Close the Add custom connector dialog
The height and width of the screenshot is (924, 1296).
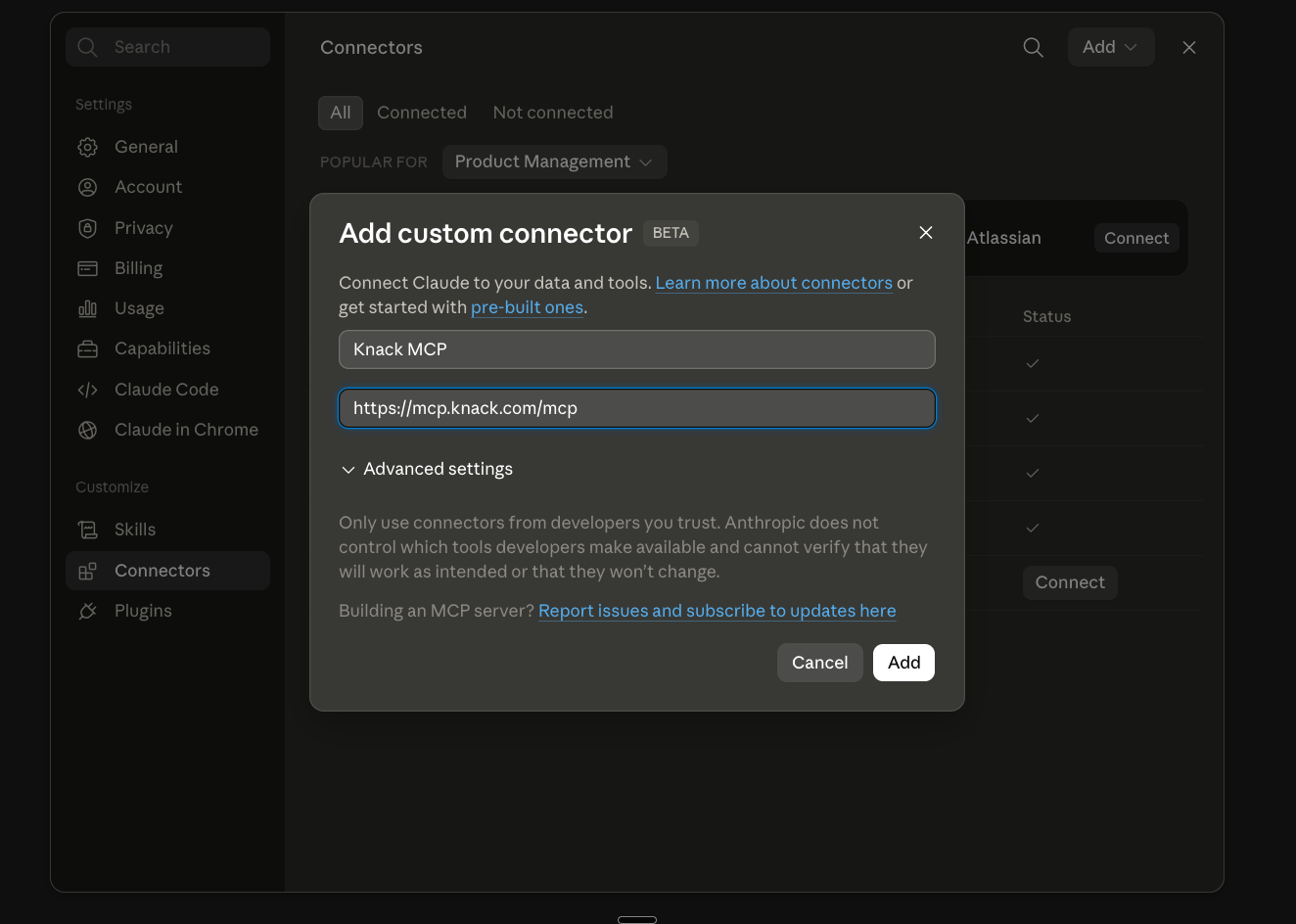click(926, 232)
